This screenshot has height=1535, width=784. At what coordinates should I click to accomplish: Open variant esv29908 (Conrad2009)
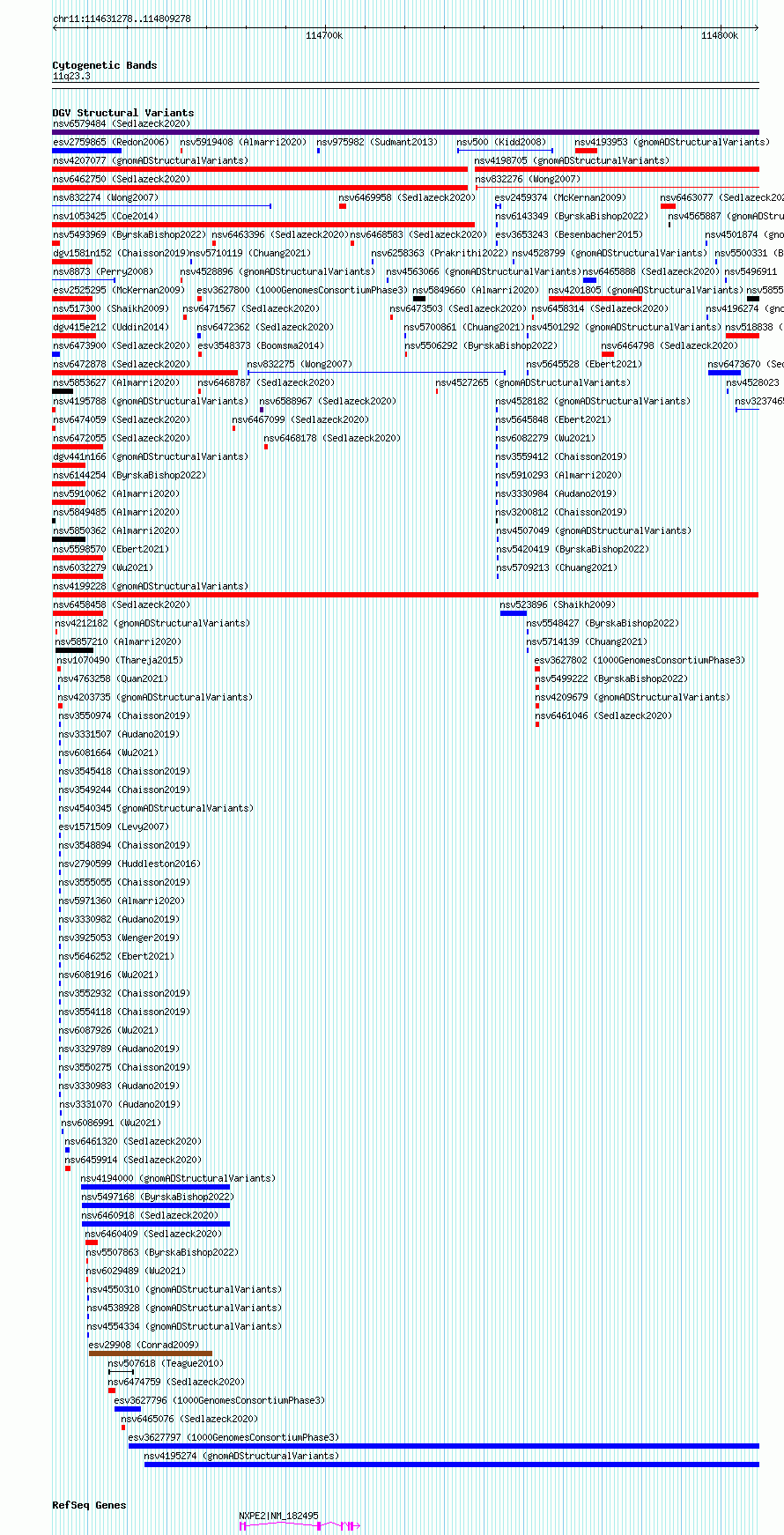pyautogui.click(x=144, y=1345)
